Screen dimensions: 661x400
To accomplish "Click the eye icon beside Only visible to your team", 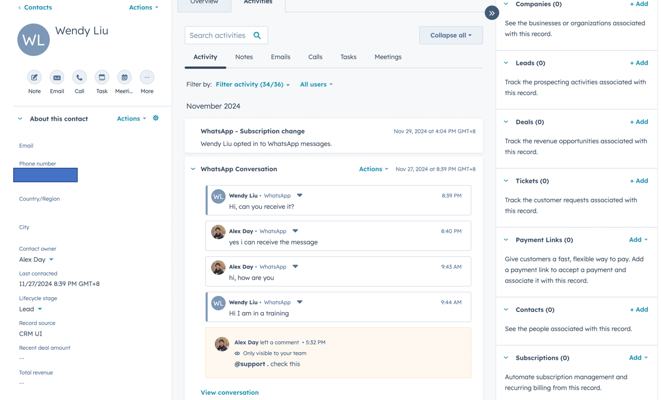I will coord(237,353).
